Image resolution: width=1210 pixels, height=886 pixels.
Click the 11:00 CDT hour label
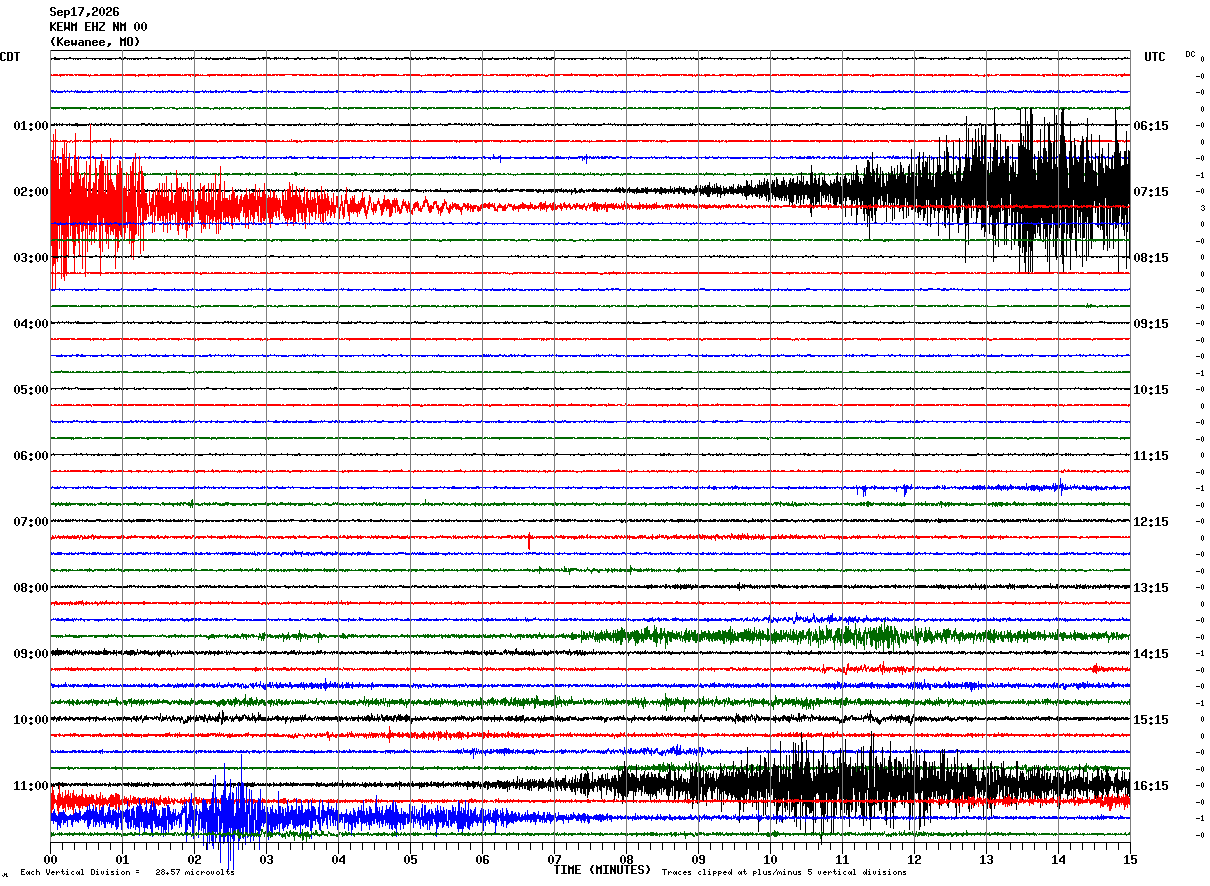coord(30,785)
